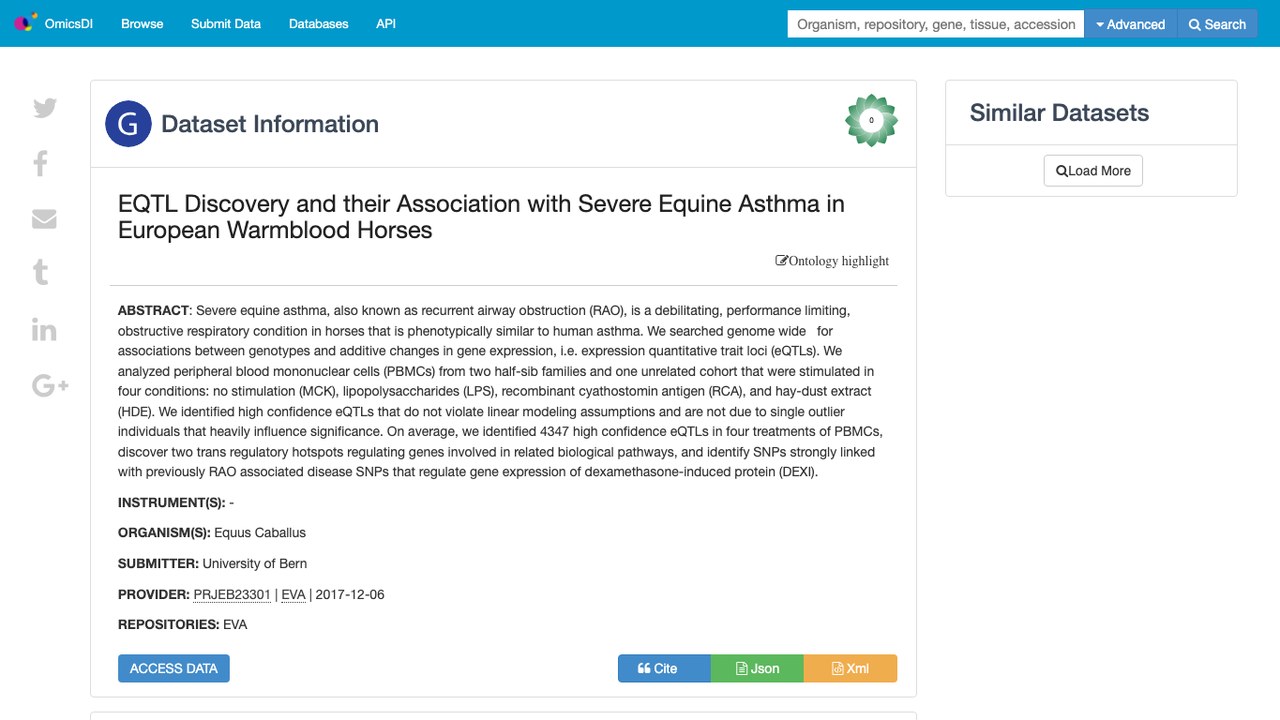Click the submitter University of Bern
Screen dimensions: 1280x720
[x=255, y=564]
